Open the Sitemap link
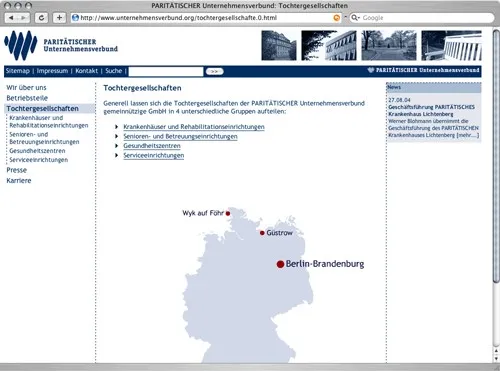500x371 pixels. 18,71
